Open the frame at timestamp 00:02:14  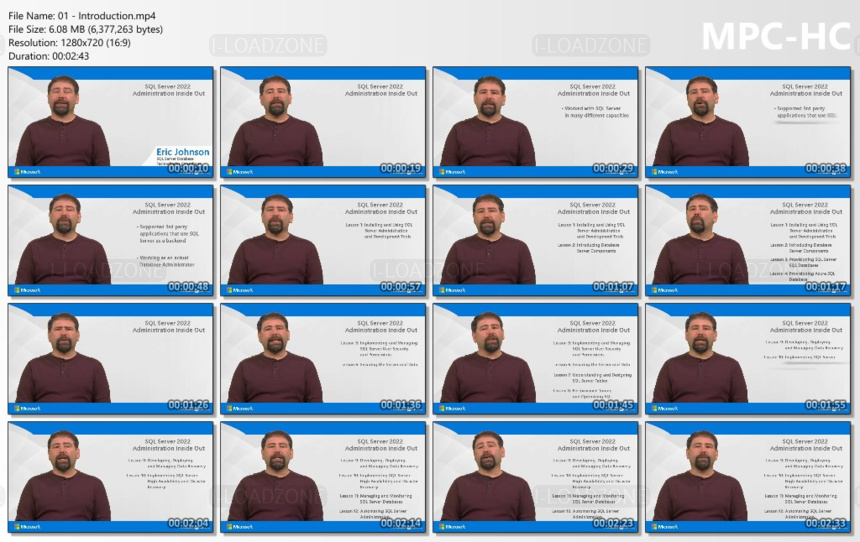(x=323, y=477)
